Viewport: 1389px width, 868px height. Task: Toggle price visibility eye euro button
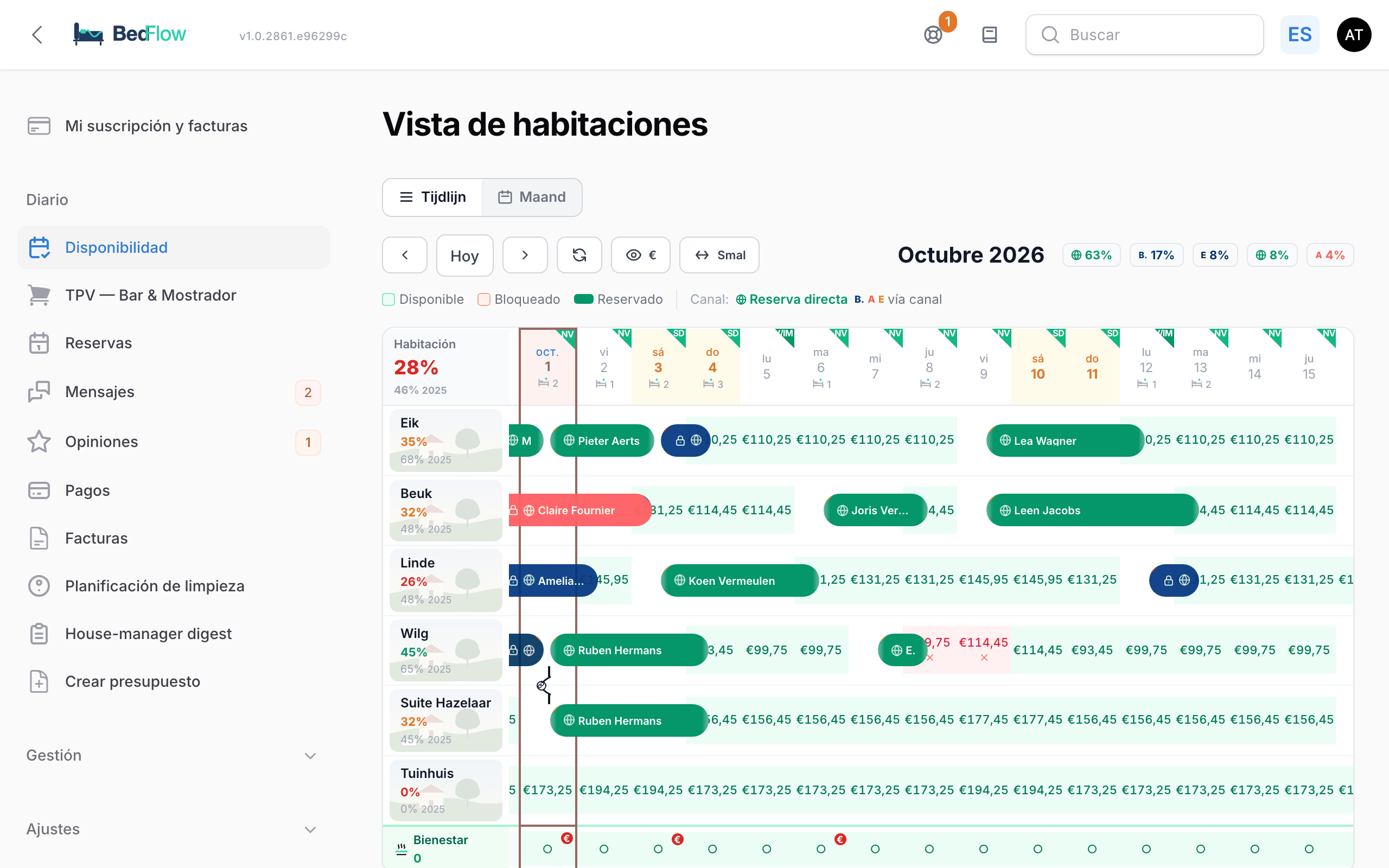[641, 255]
